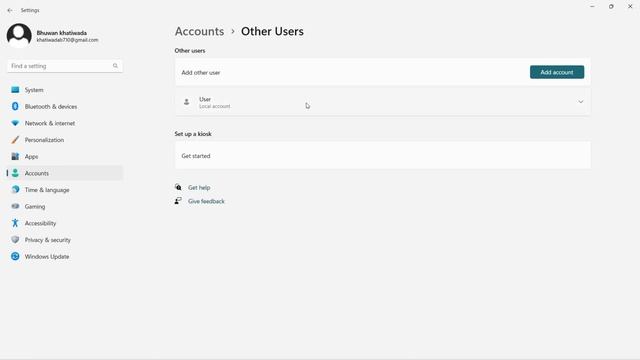Click the Get help icon
This screenshot has width=640, height=360.
(x=178, y=187)
